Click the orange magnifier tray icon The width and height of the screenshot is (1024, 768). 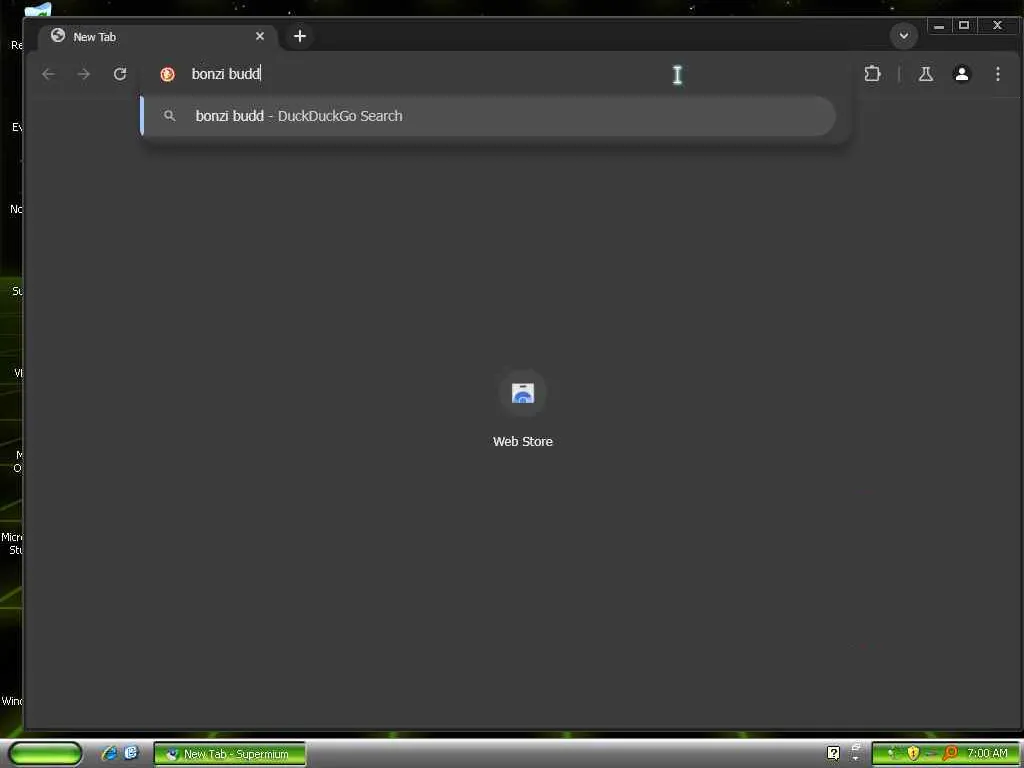tap(950, 754)
